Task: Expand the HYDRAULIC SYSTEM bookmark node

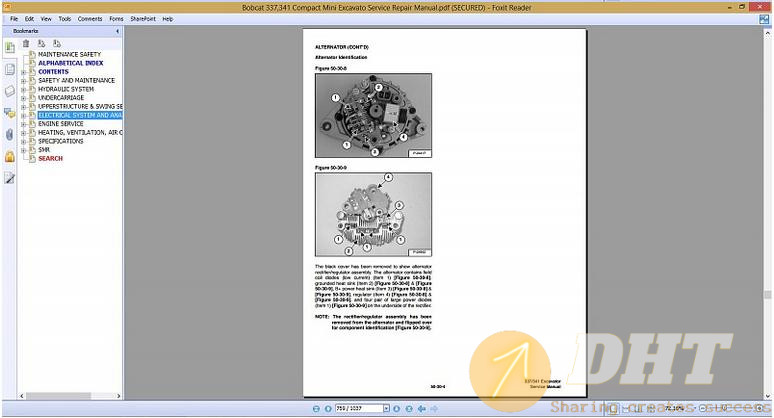Action: click(x=23, y=89)
